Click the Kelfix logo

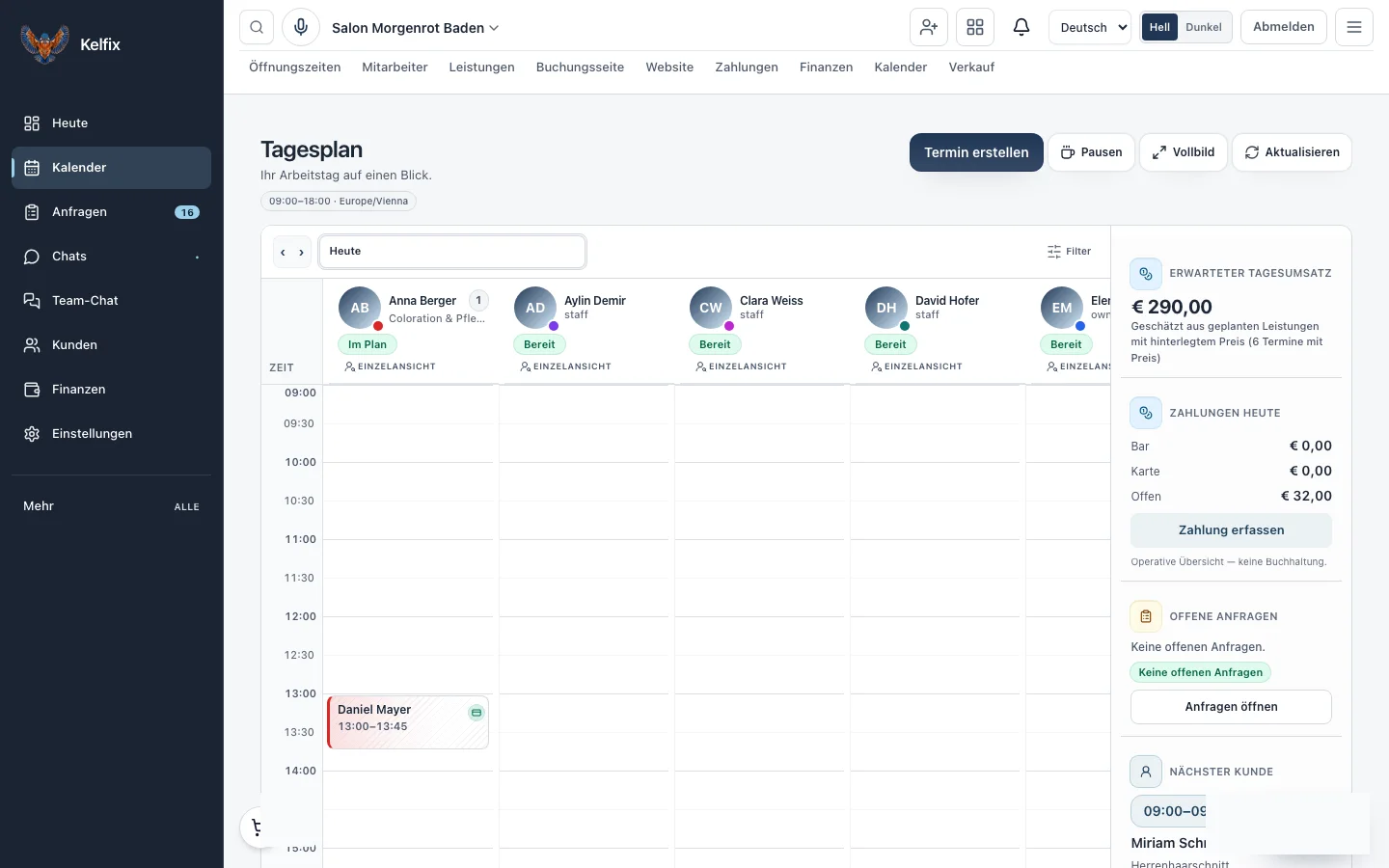coord(45,43)
